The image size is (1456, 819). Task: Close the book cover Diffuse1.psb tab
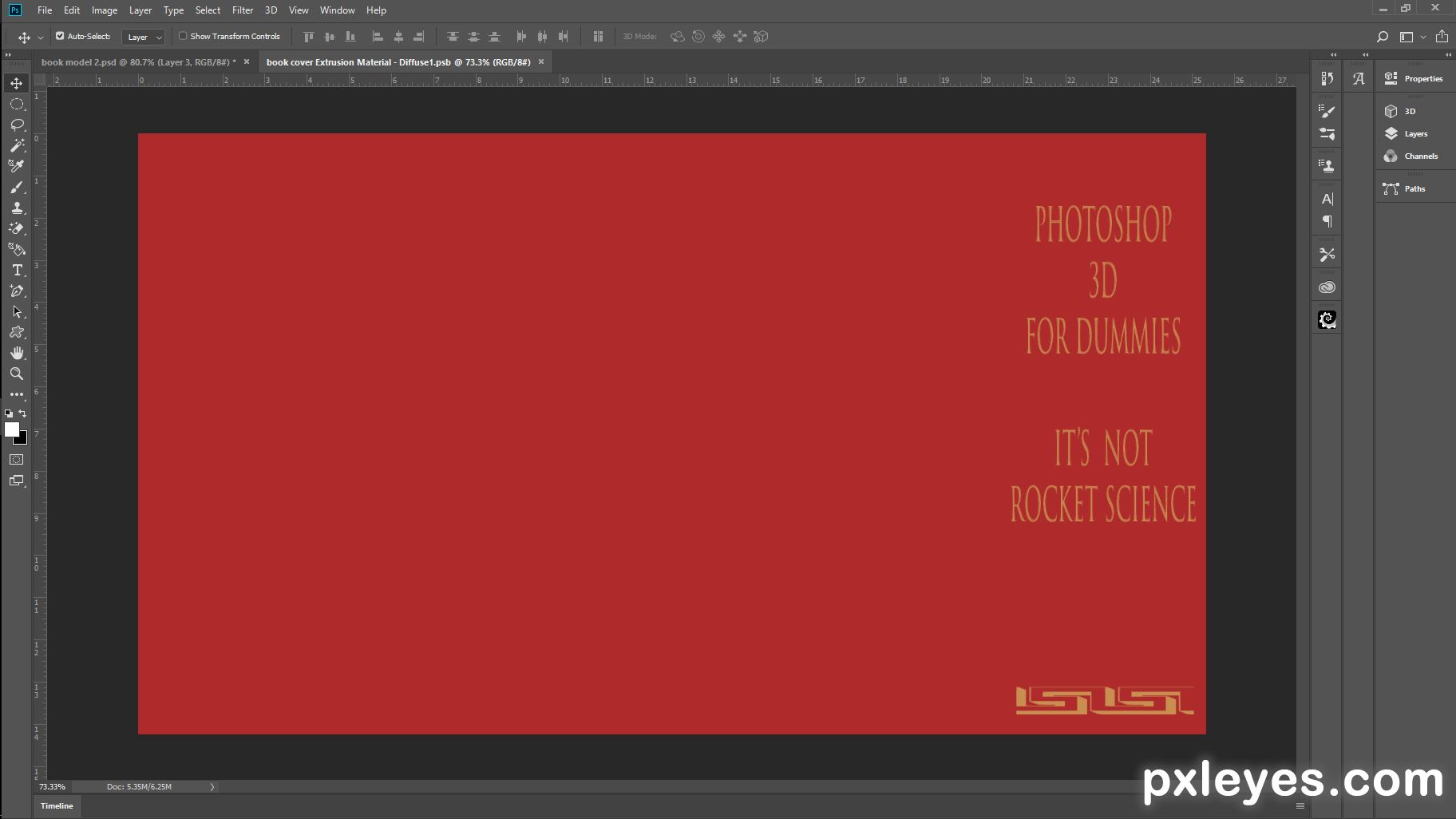tap(541, 61)
